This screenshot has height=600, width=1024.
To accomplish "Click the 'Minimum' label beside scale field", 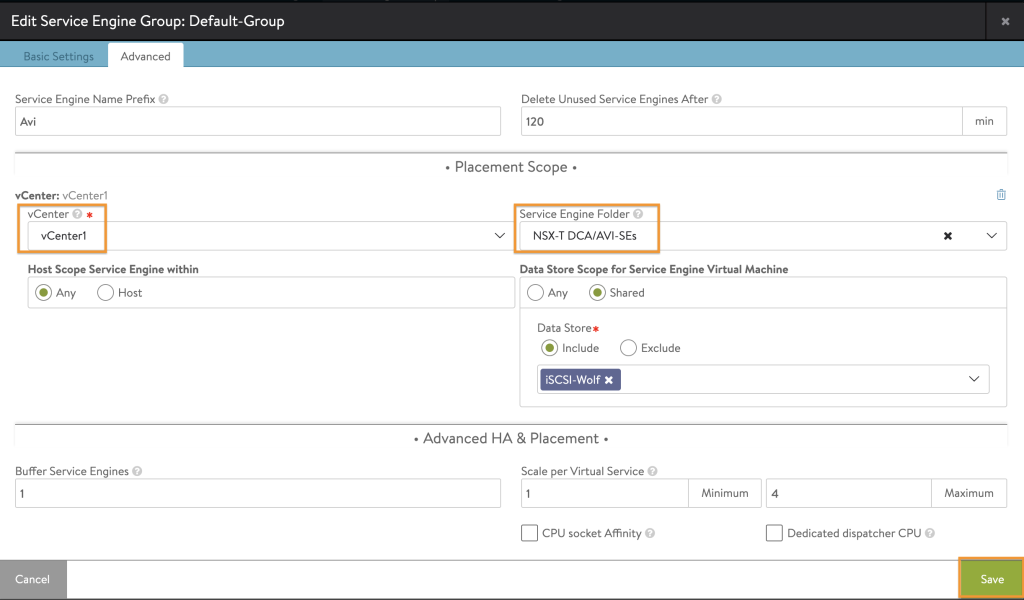I will (725, 494).
